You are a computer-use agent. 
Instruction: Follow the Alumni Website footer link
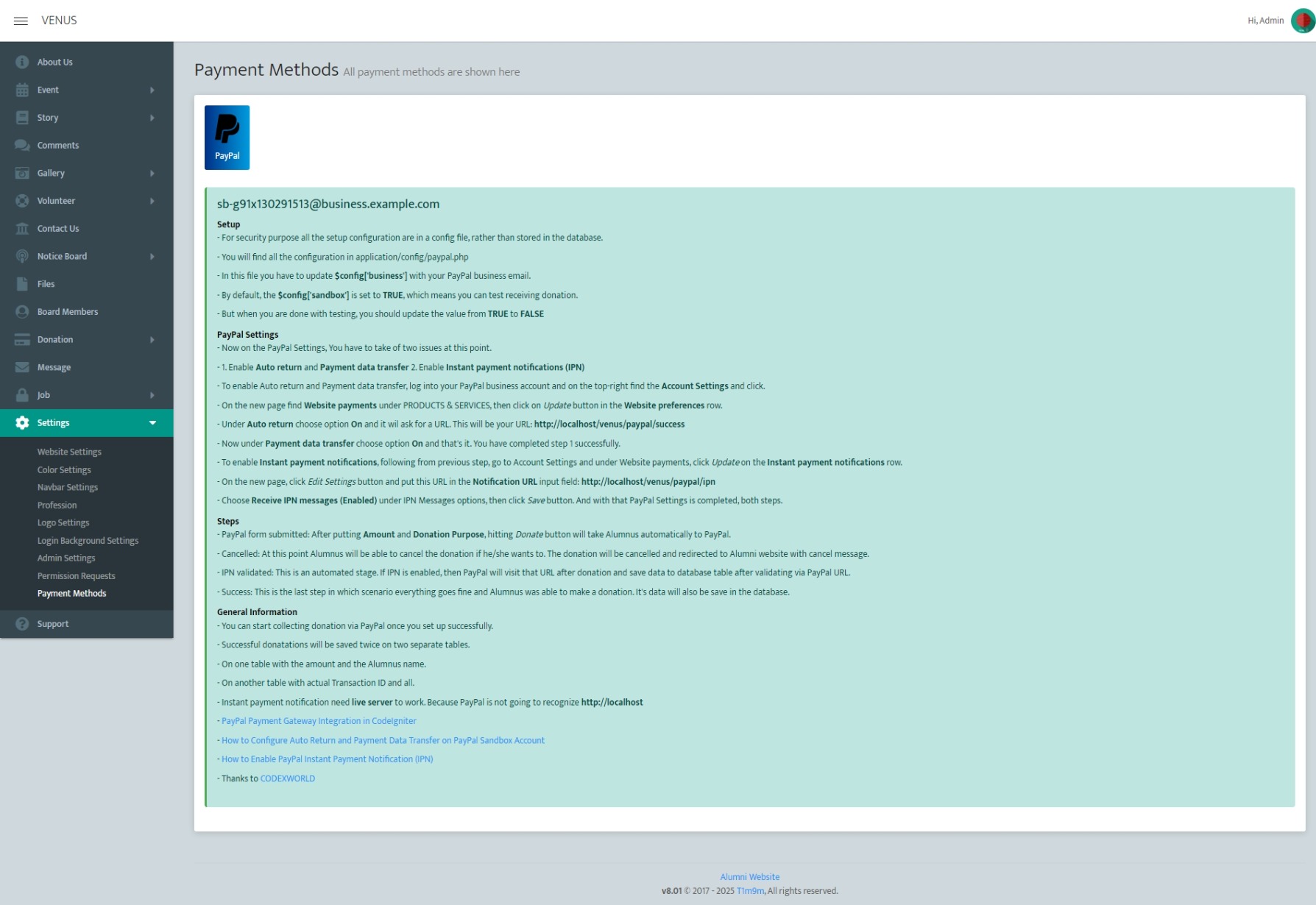click(x=749, y=876)
